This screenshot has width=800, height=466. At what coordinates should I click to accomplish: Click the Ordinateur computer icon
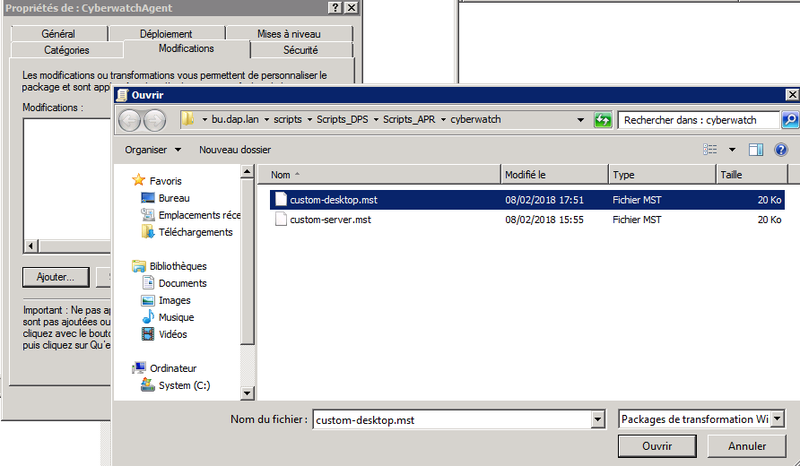[x=138, y=368]
